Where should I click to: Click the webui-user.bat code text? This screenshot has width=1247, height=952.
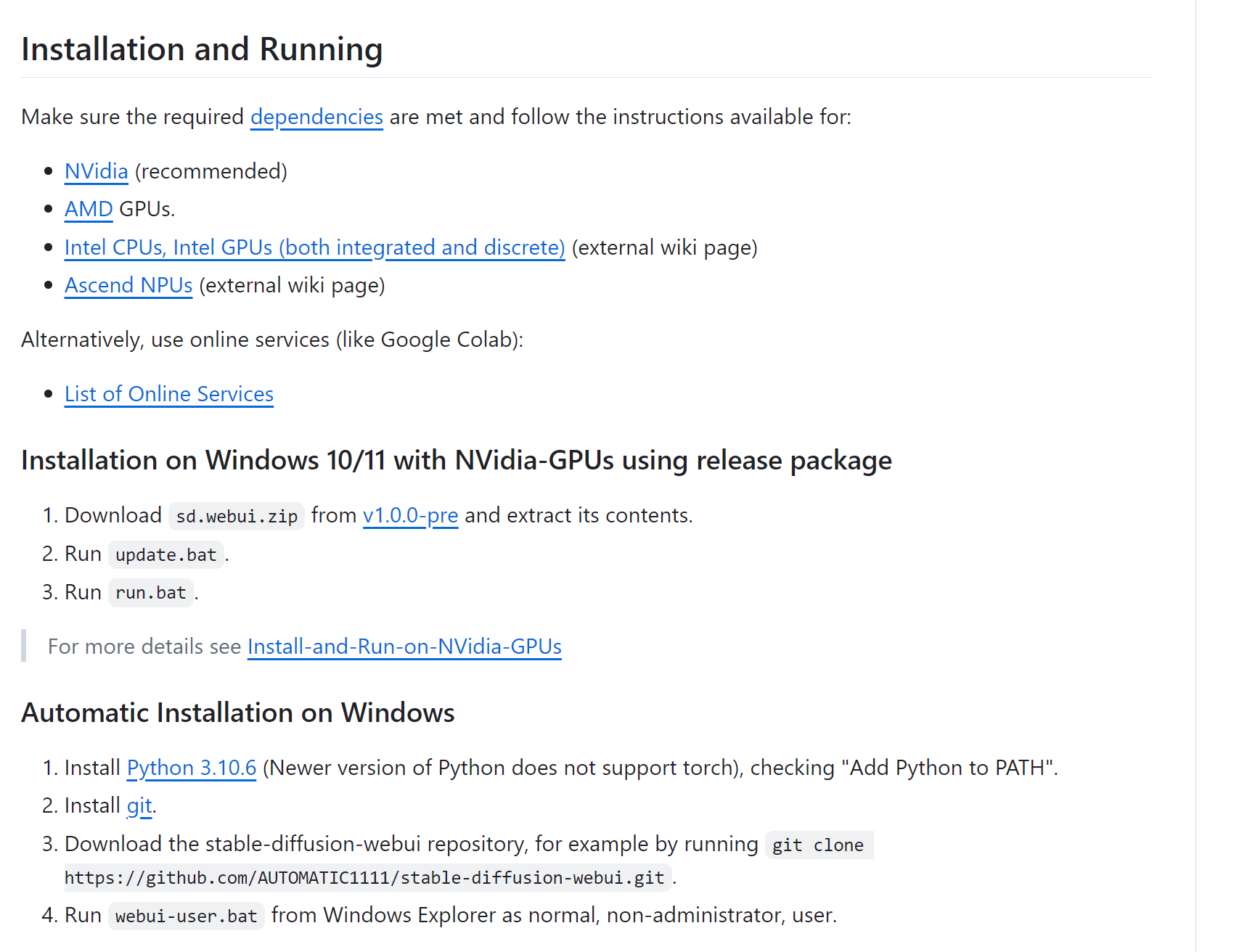pyautogui.click(x=187, y=916)
